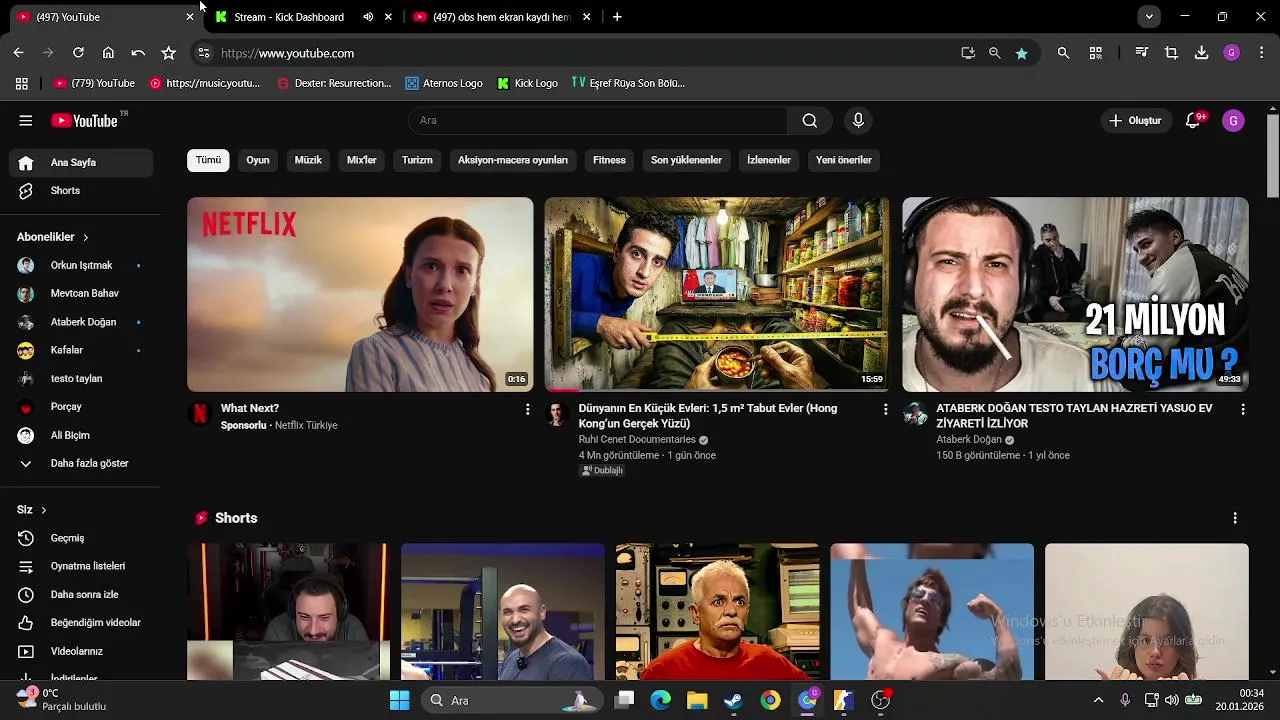The width and height of the screenshot is (1280, 720).
Task: Open the YouTube account avatar menu
Action: click(x=1233, y=121)
